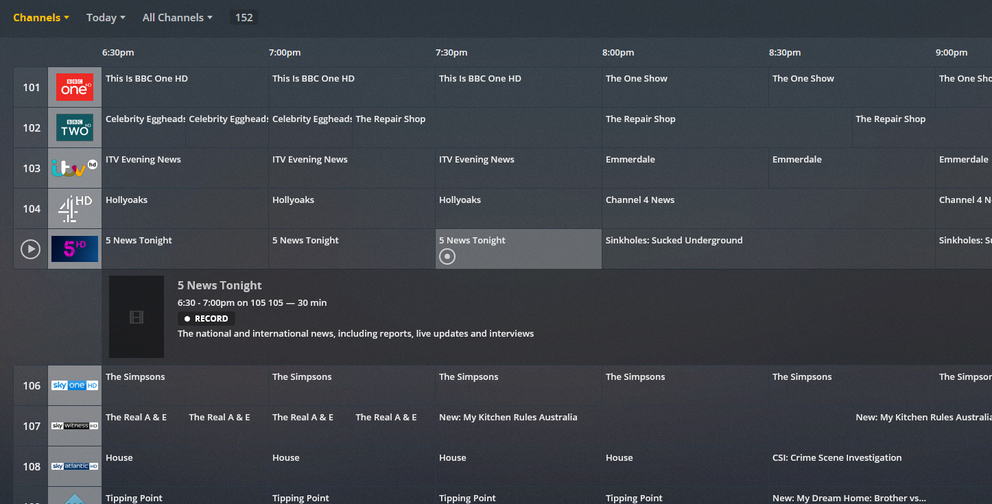
Task: Open the 8:00pm The Repair Shop listing
Action: pos(727,128)
